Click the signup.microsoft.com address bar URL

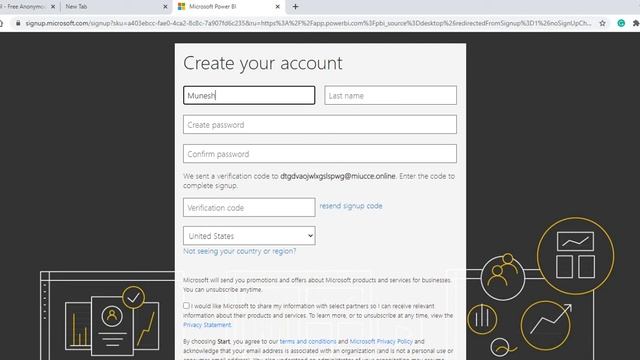(308, 23)
